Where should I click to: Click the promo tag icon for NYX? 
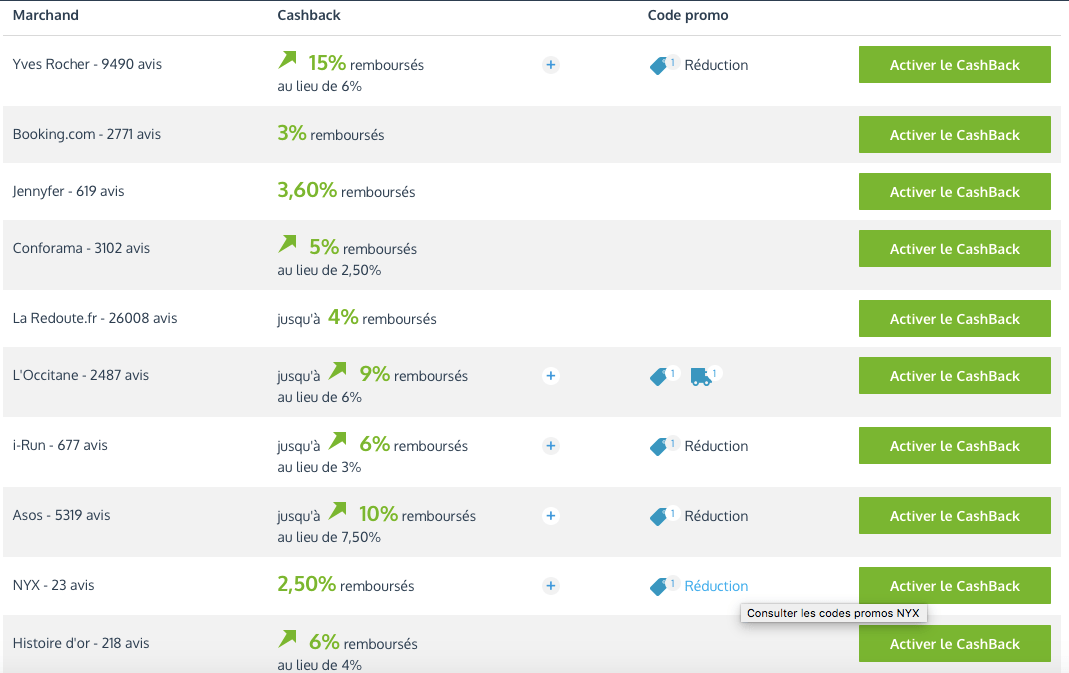pyautogui.click(x=659, y=587)
